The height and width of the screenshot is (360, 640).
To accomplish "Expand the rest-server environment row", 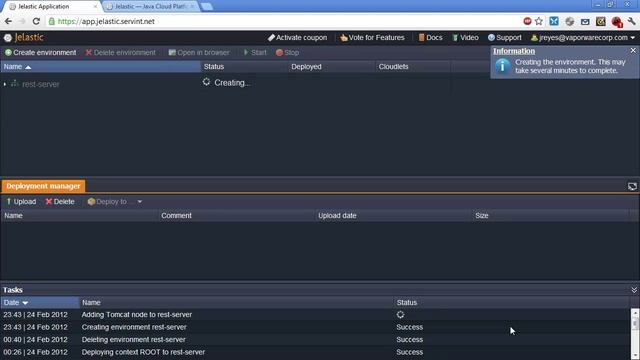I will (x=5, y=84).
